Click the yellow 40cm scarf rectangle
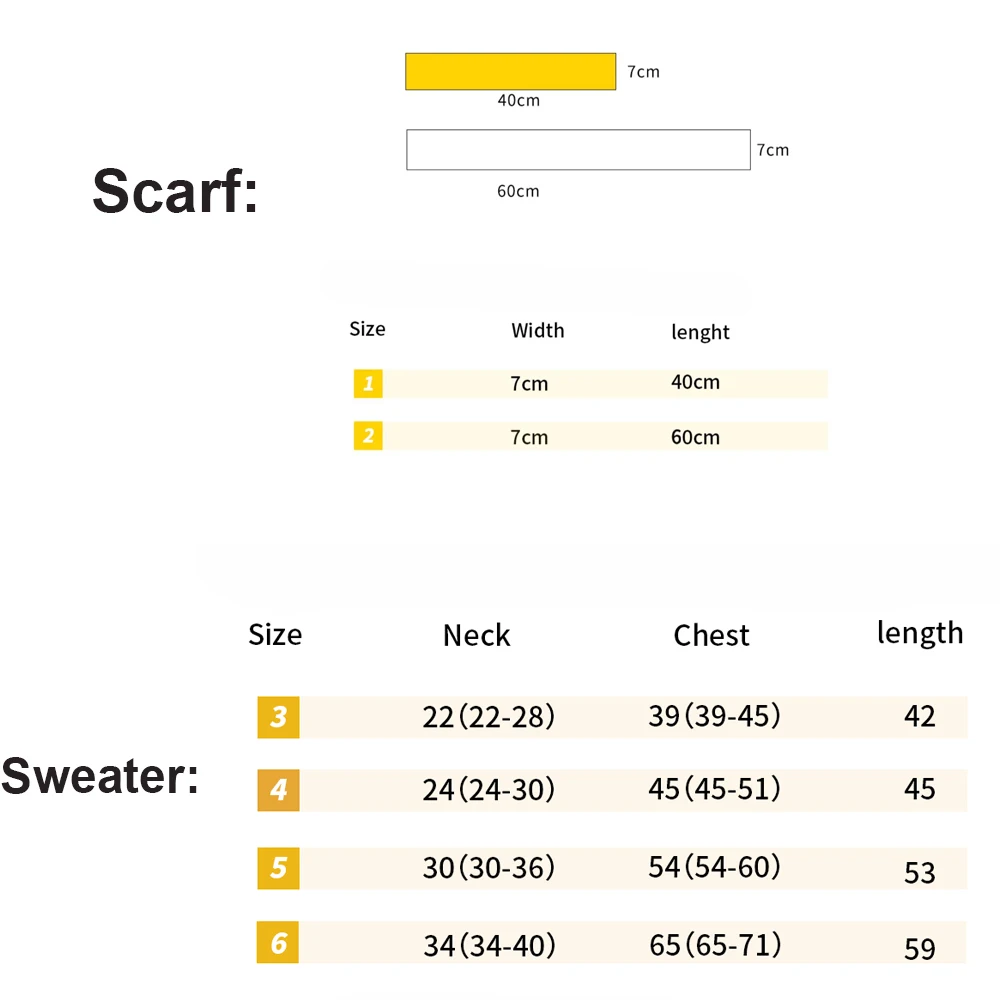 [x=510, y=71]
